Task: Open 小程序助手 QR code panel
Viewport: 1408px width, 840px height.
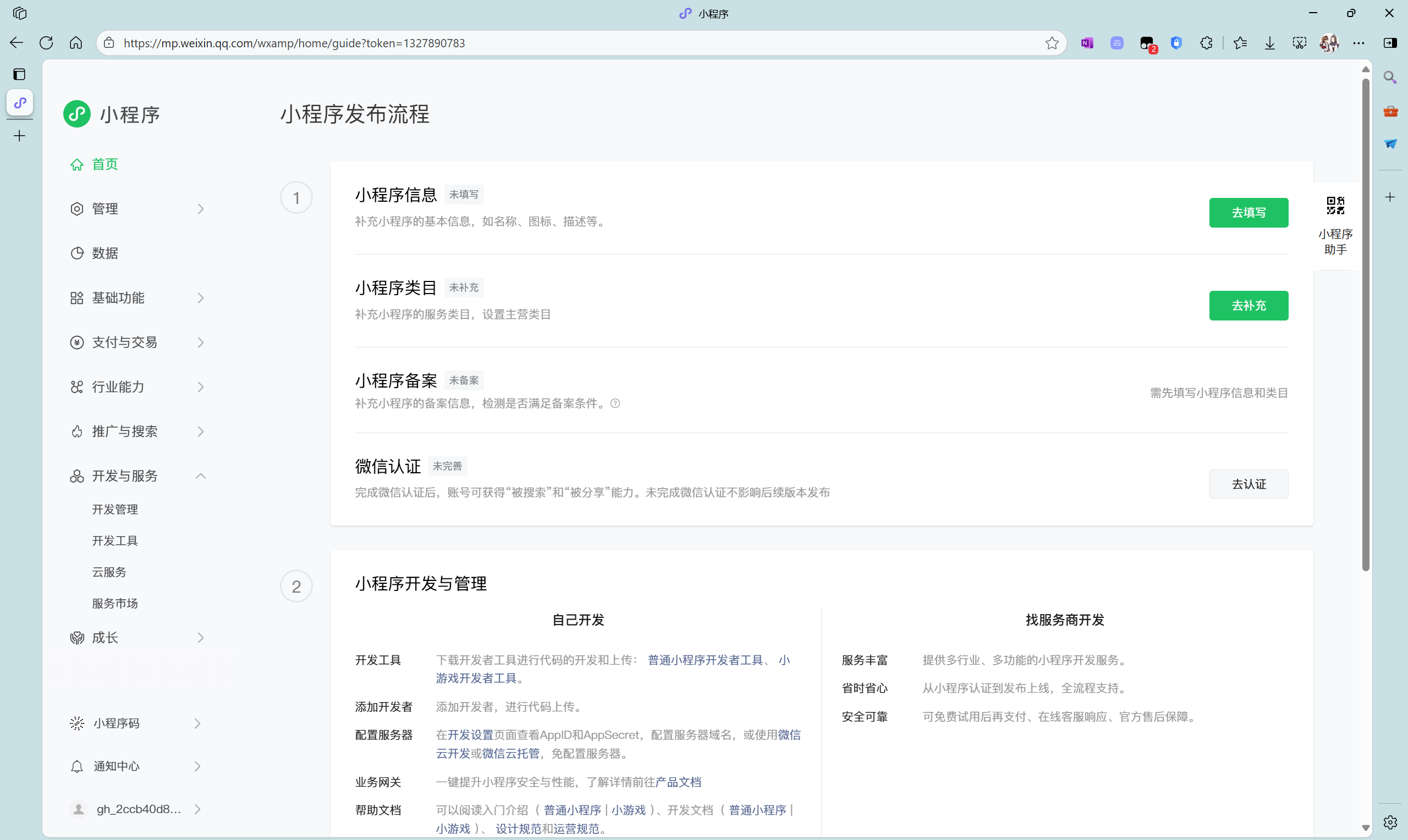Action: tap(1335, 225)
